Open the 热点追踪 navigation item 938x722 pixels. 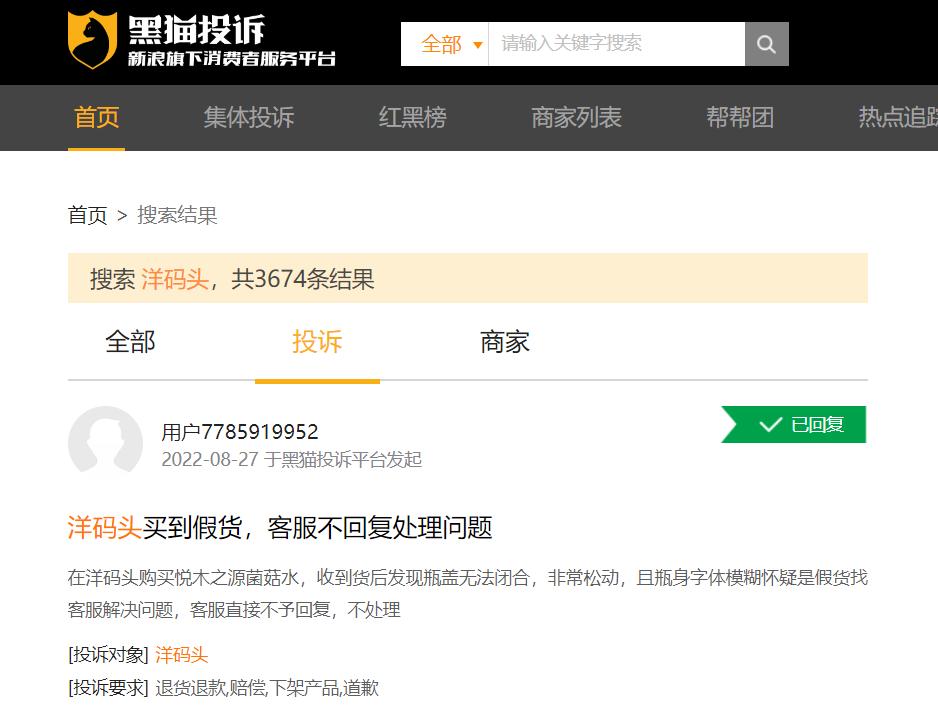click(x=898, y=117)
